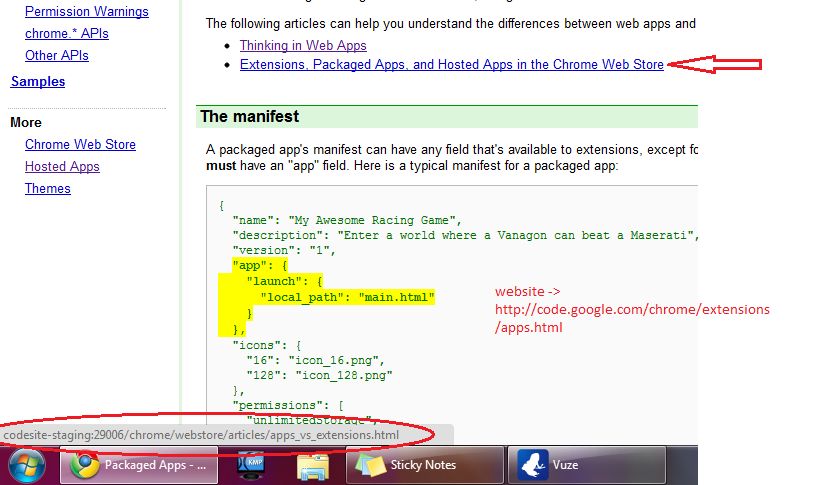Viewport: 819px width, 485px height.
Task: Go to the Samples section link
Action: point(38,81)
